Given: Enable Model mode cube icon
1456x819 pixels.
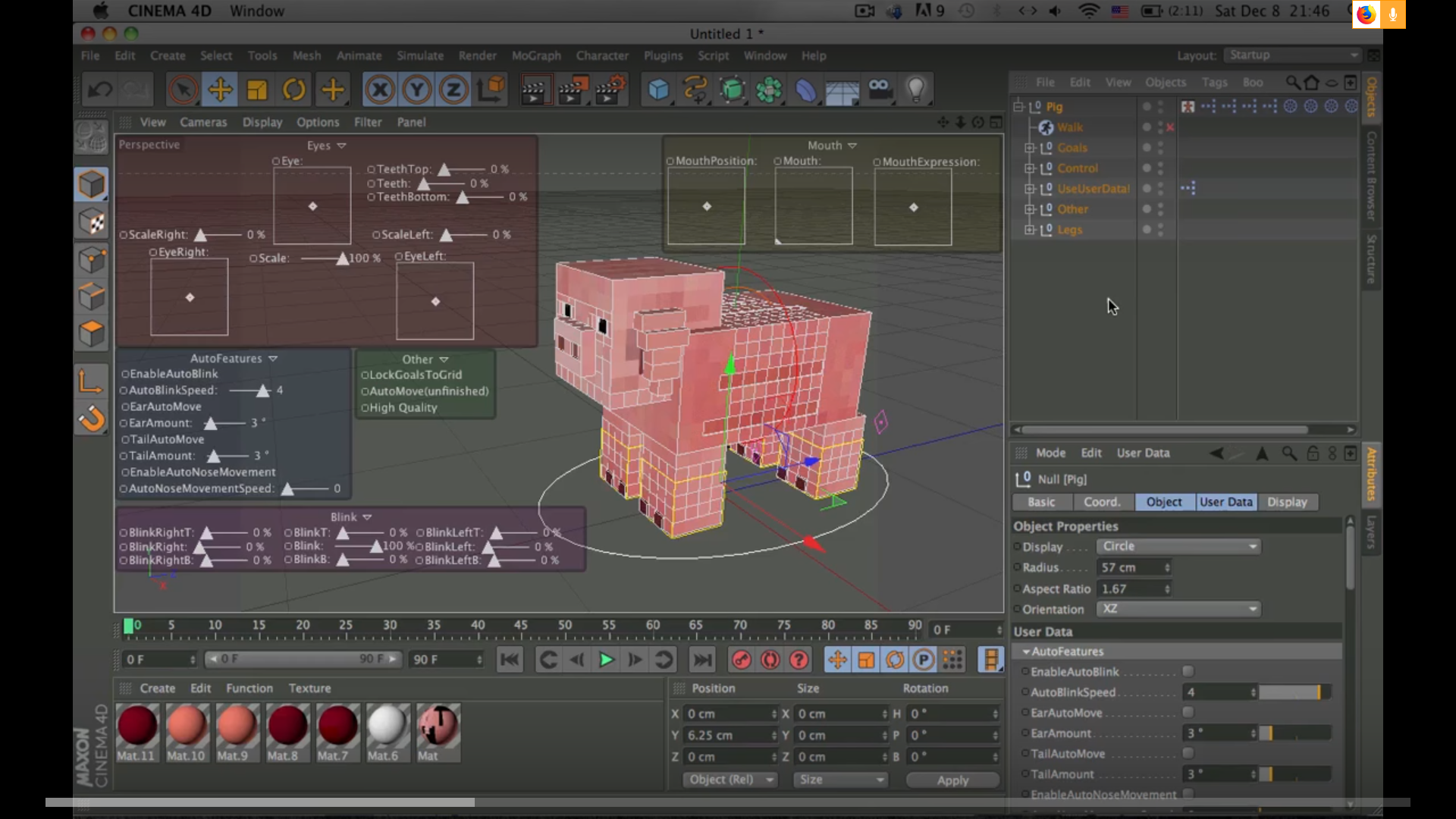Looking at the screenshot, I should pos(92,184).
